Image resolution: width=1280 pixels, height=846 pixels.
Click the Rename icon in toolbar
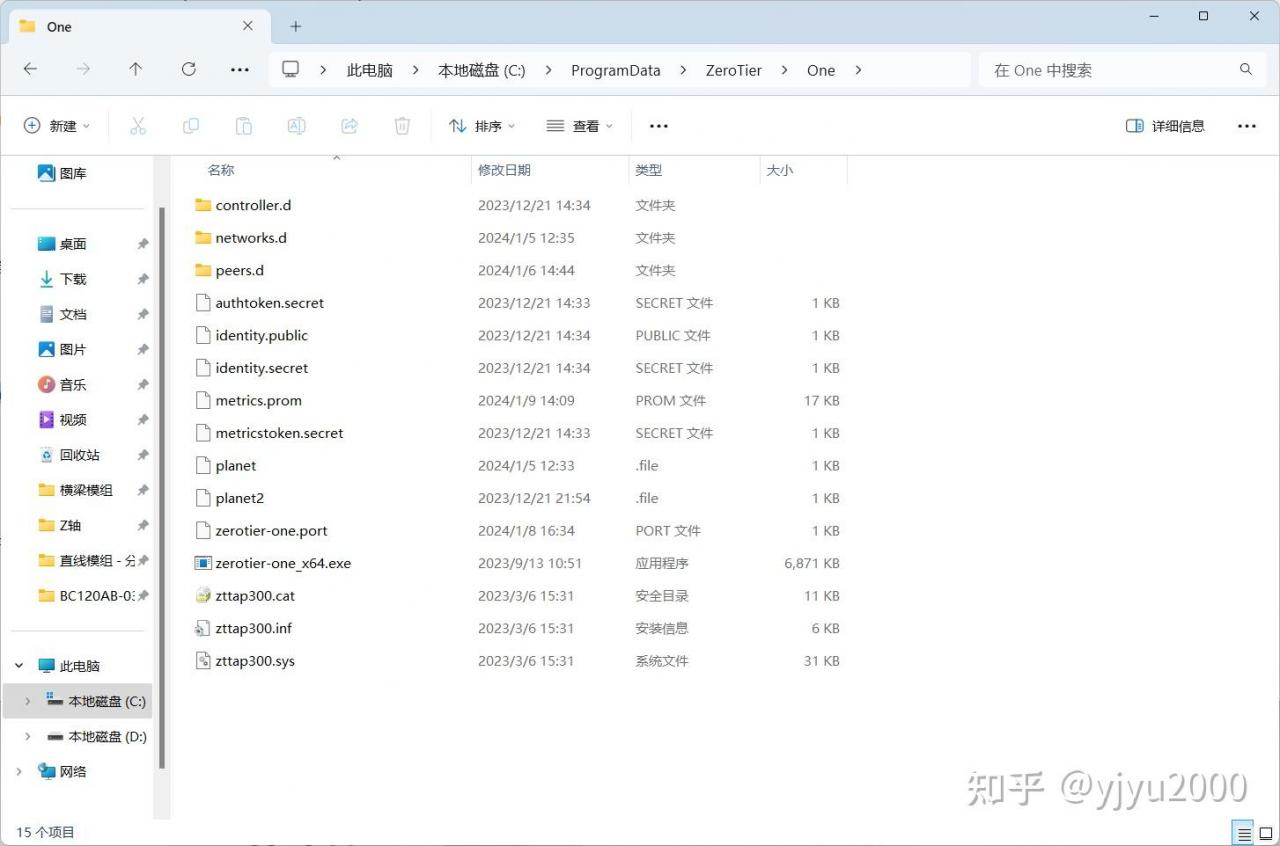point(296,126)
